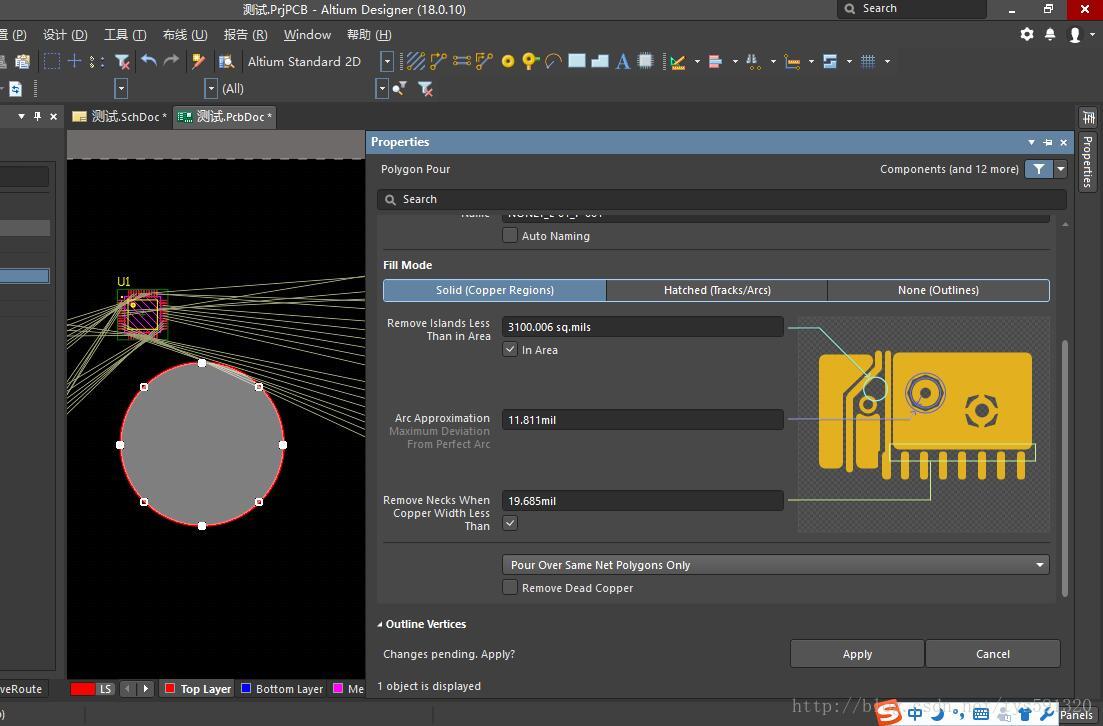The height and width of the screenshot is (726, 1103).
Task: Click the Properties panel Search field
Action: (x=721, y=199)
